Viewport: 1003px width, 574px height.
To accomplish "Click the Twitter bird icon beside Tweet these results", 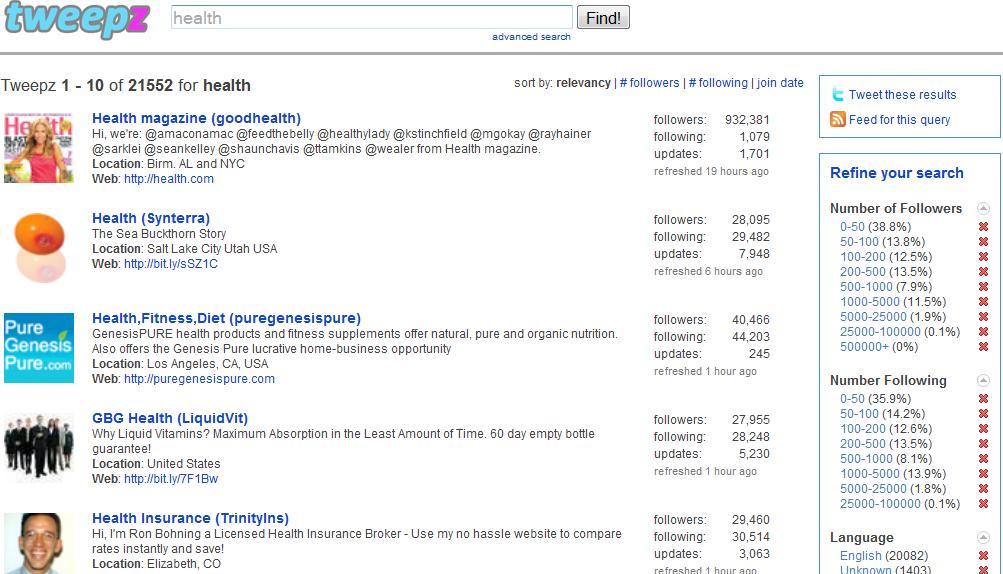I will 837,95.
